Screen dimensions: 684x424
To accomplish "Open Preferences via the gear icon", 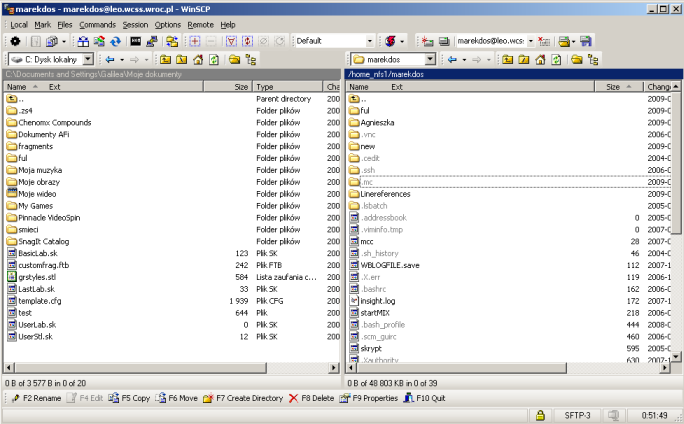I will coord(15,41).
